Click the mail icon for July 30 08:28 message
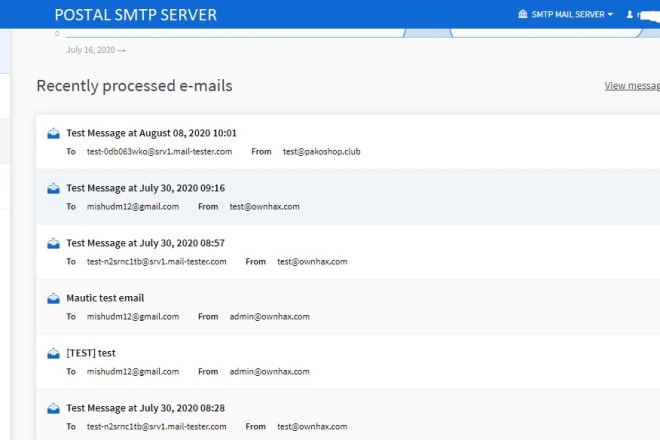Screen dimensions: 660x440 (x=53, y=409)
